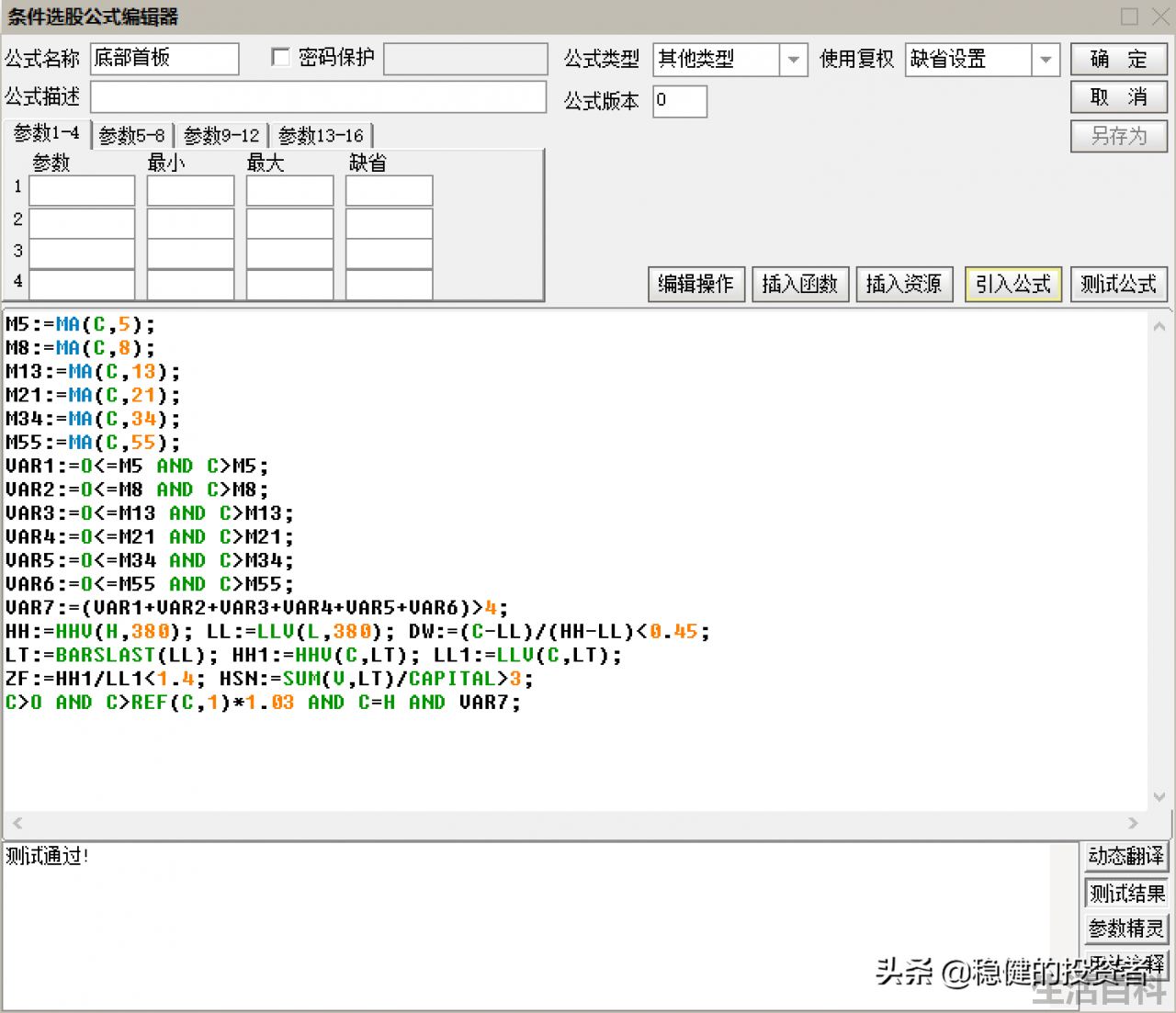
Task: Click the 编辑操作 button
Action: (695, 285)
